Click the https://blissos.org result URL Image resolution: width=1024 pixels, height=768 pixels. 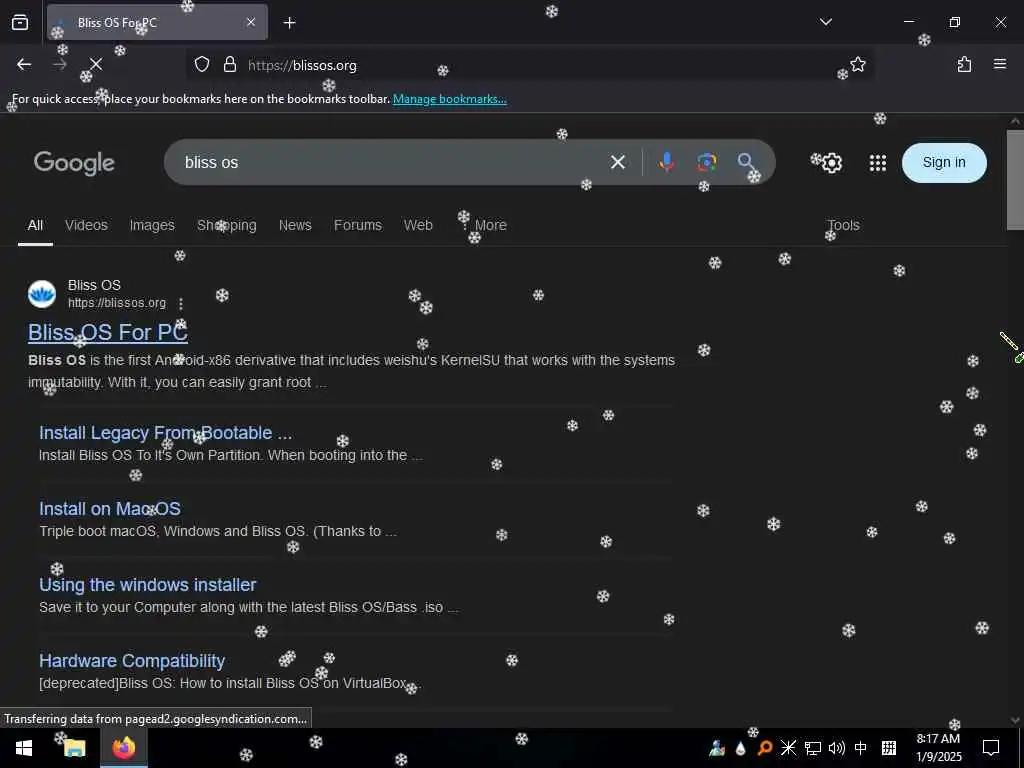(117, 304)
